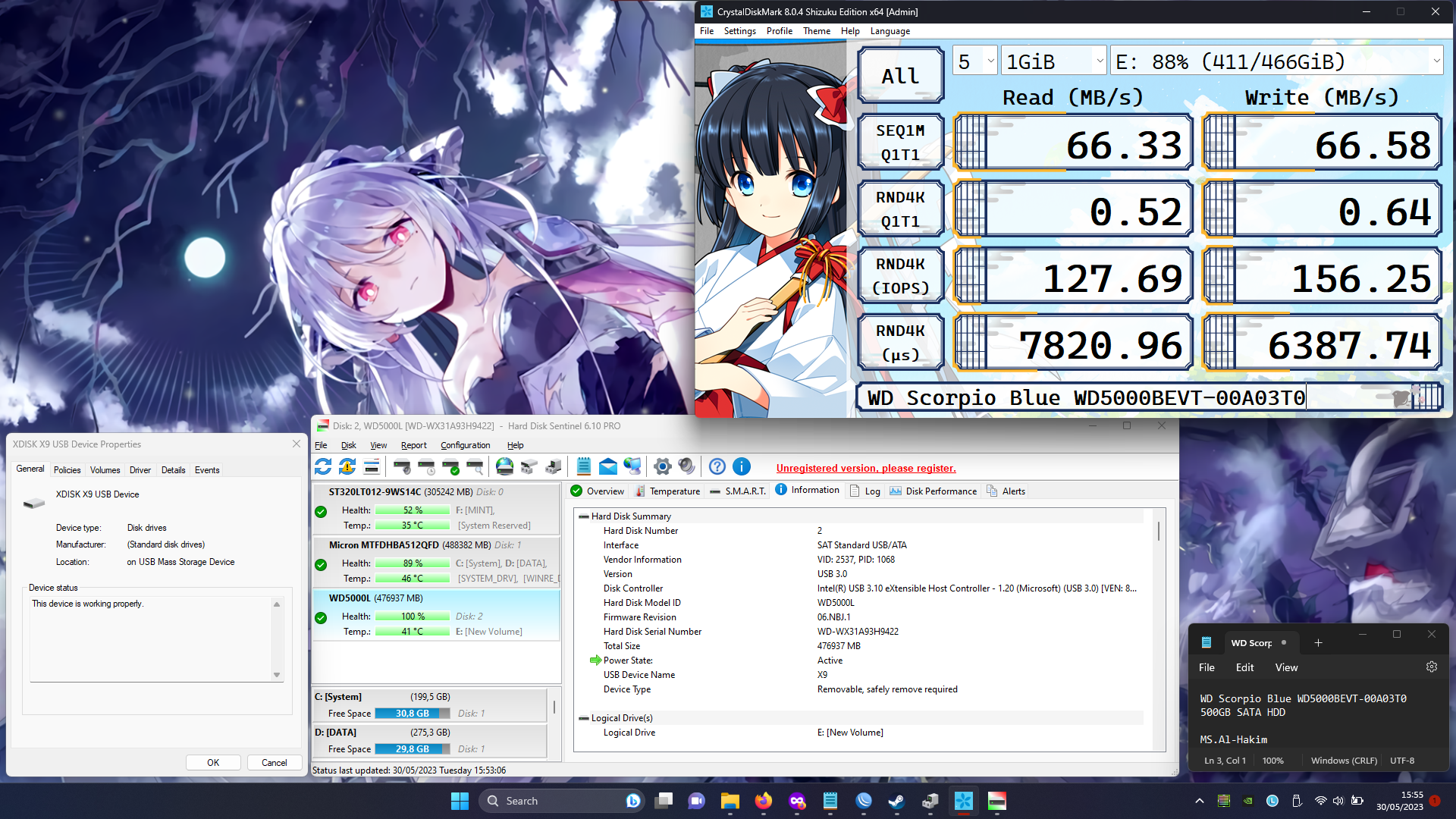Open CrystalDiskMark Profile menu
The image size is (1456, 819).
[x=780, y=31]
